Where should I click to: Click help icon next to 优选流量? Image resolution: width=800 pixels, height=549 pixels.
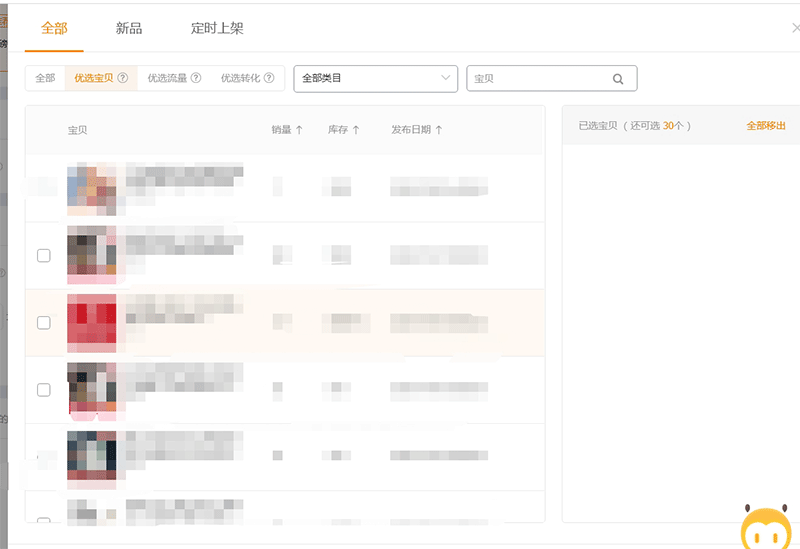(196, 78)
